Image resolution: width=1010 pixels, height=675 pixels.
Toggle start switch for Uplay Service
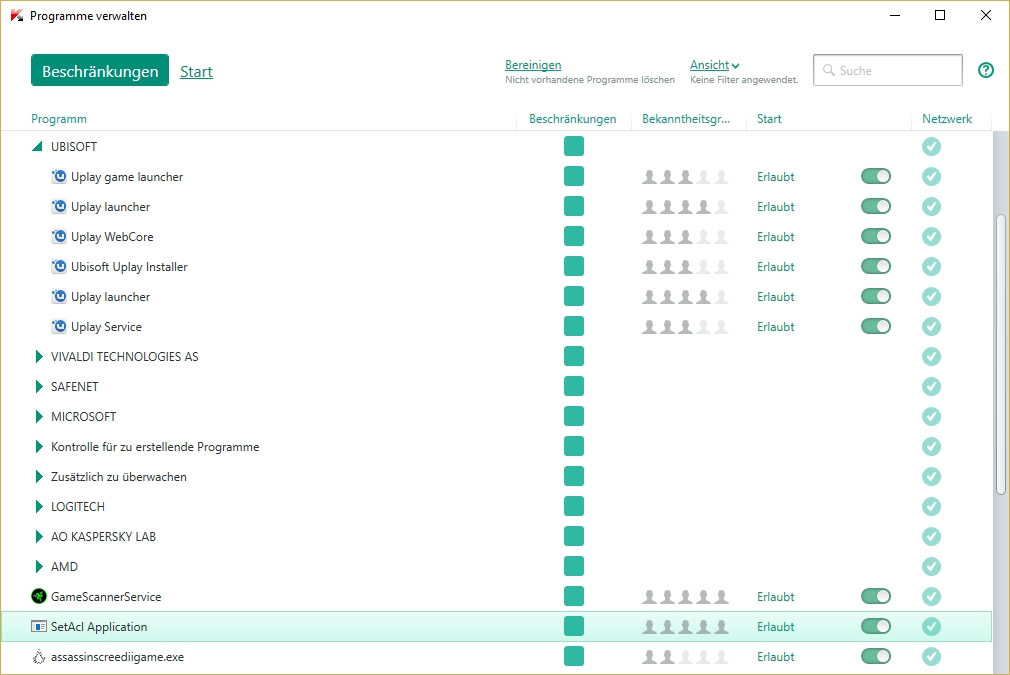tap(875, 326)
